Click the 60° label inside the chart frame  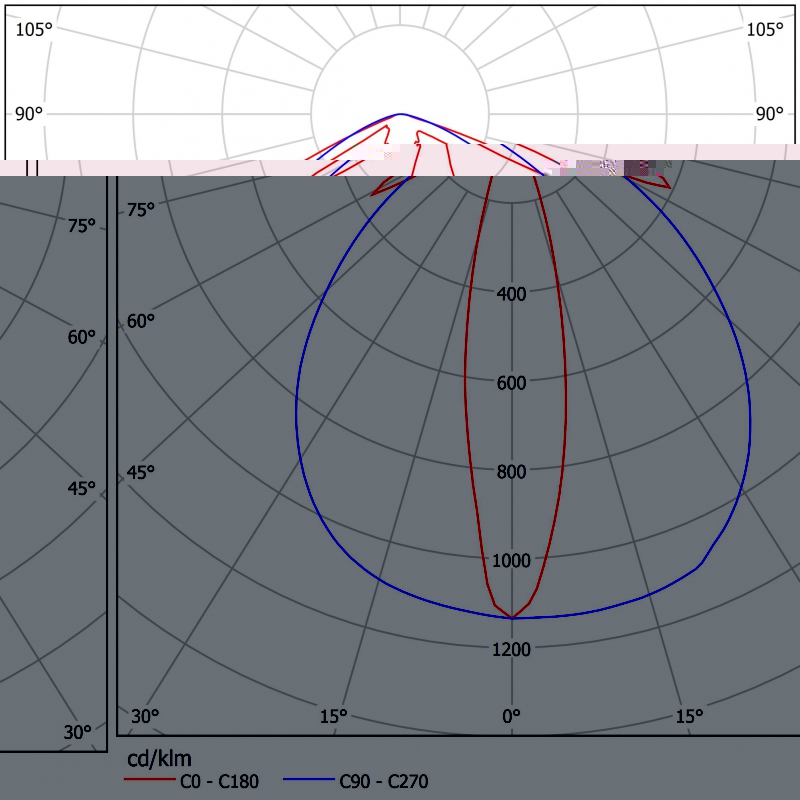coord(141,321)
